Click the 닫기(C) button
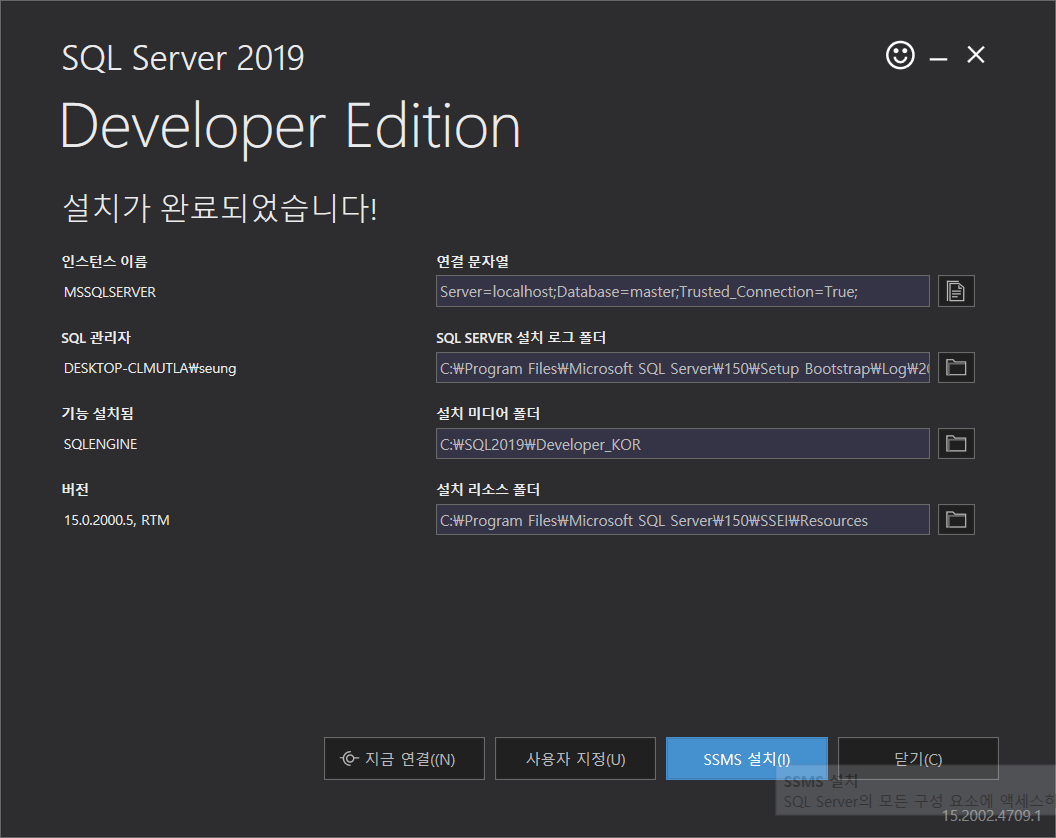This screenshot has width=1056, height=838. pyautogui.click(x=918, y=759)
